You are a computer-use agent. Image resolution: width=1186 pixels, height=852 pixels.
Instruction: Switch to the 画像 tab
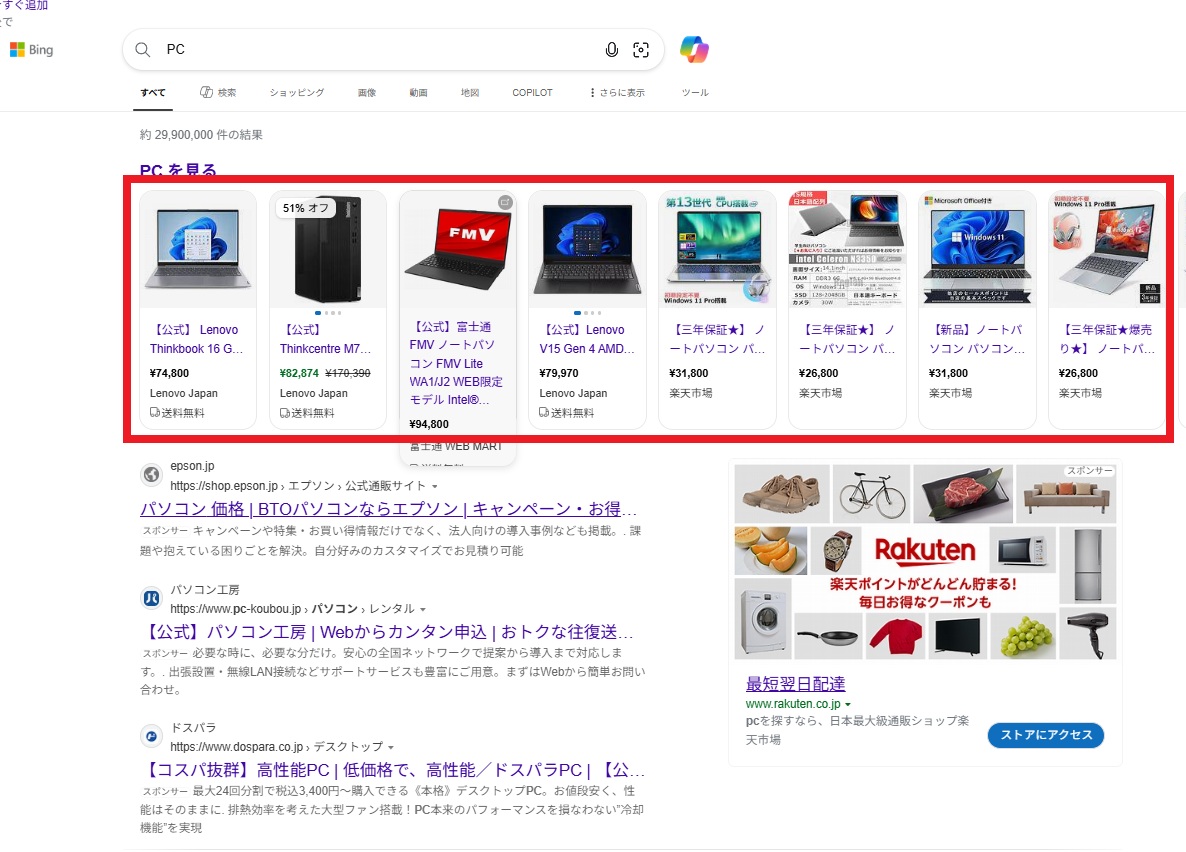pyautogui.click(x=367, y=92)
